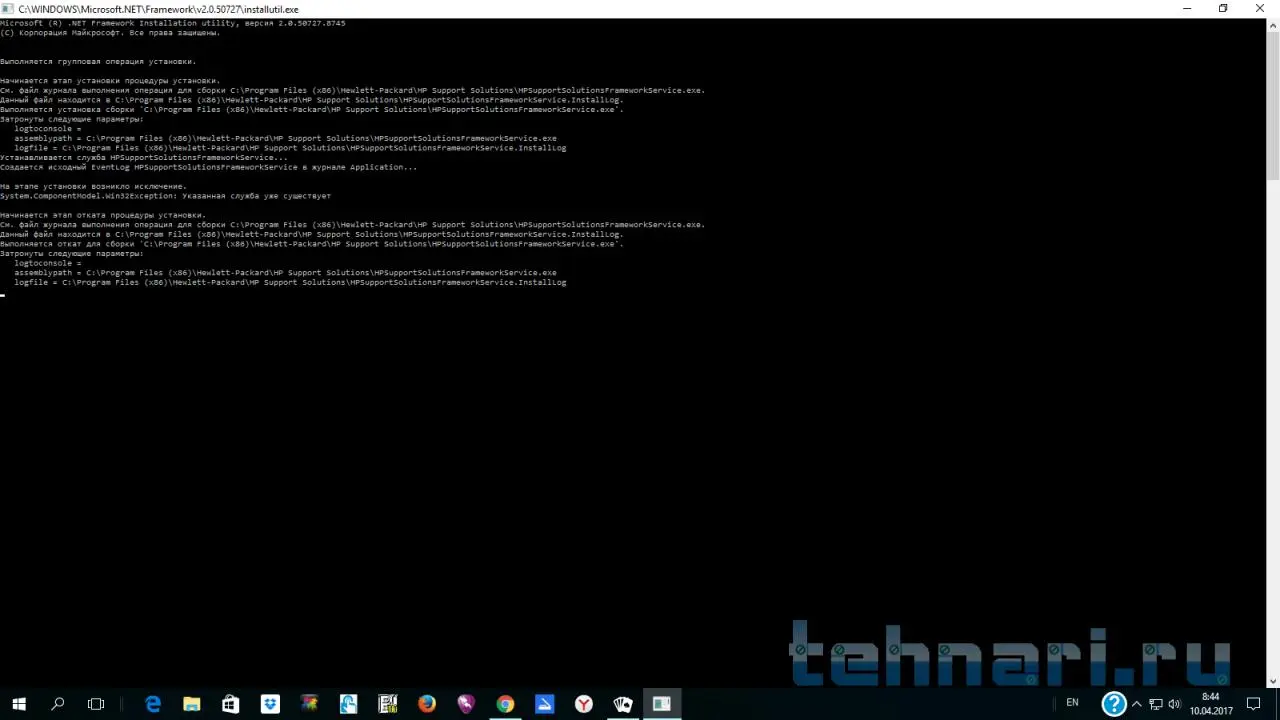Image resolution: width=1280 pixels, height=720 pixels.
Task: Click 'На этапе установки возникло исключение.' line
Action: [x=93, y=187]
